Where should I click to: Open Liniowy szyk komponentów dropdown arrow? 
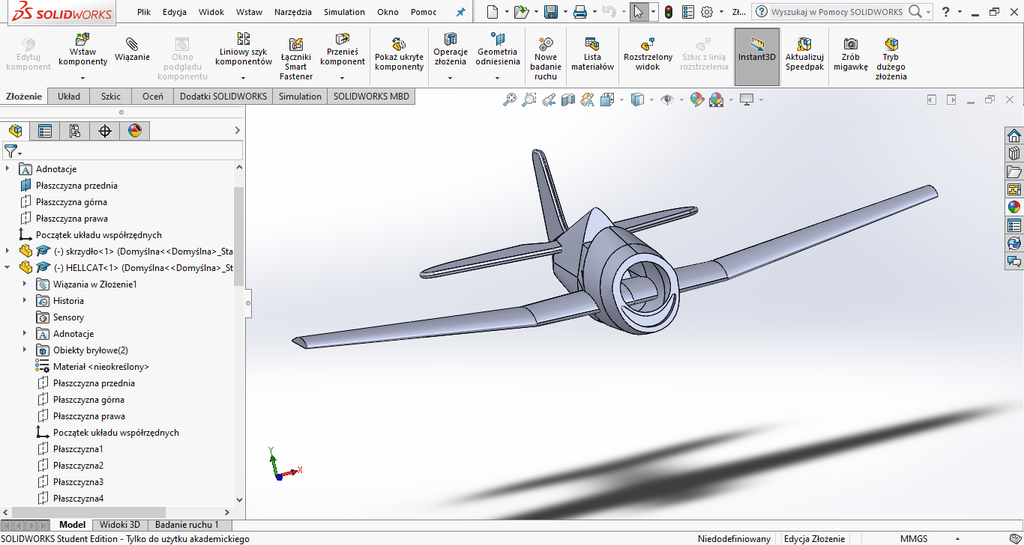click(243, 76)
